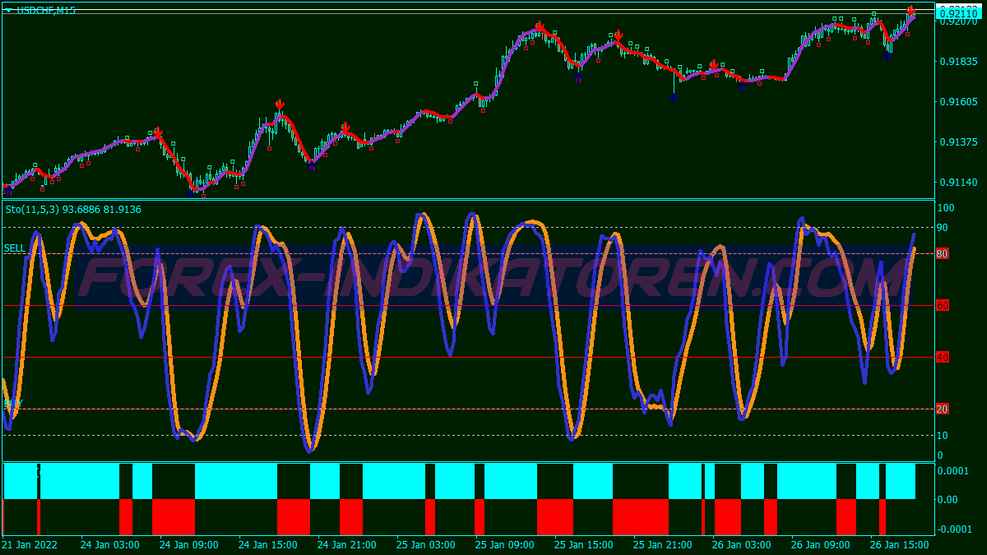Click the red level 20 marker on stochastic scale
This screenshot has width=987, height=555.
942,409
